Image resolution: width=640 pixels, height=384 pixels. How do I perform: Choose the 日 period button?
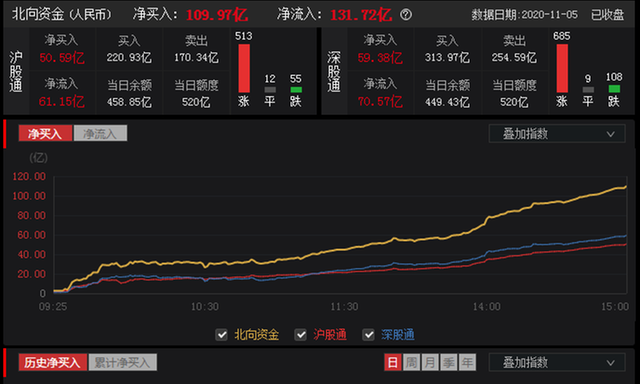pyautogui.click(x=393, y=362)
